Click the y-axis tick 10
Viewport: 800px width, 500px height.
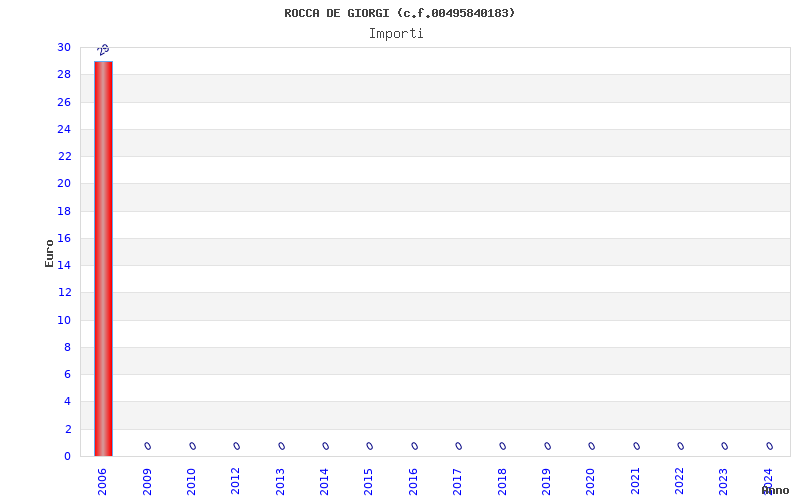pos(64,320)
